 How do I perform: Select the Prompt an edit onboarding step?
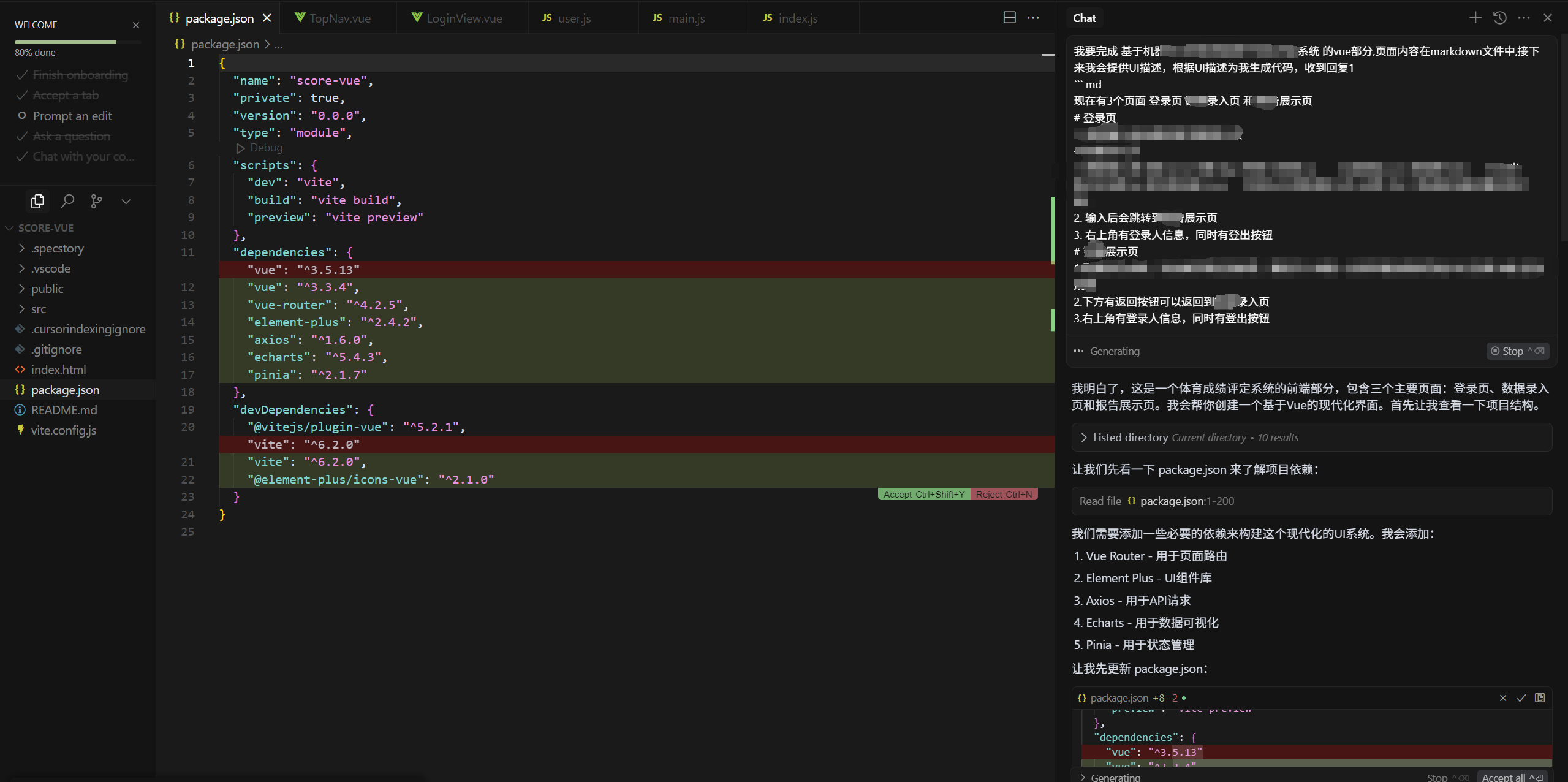(x=72, y=116)
